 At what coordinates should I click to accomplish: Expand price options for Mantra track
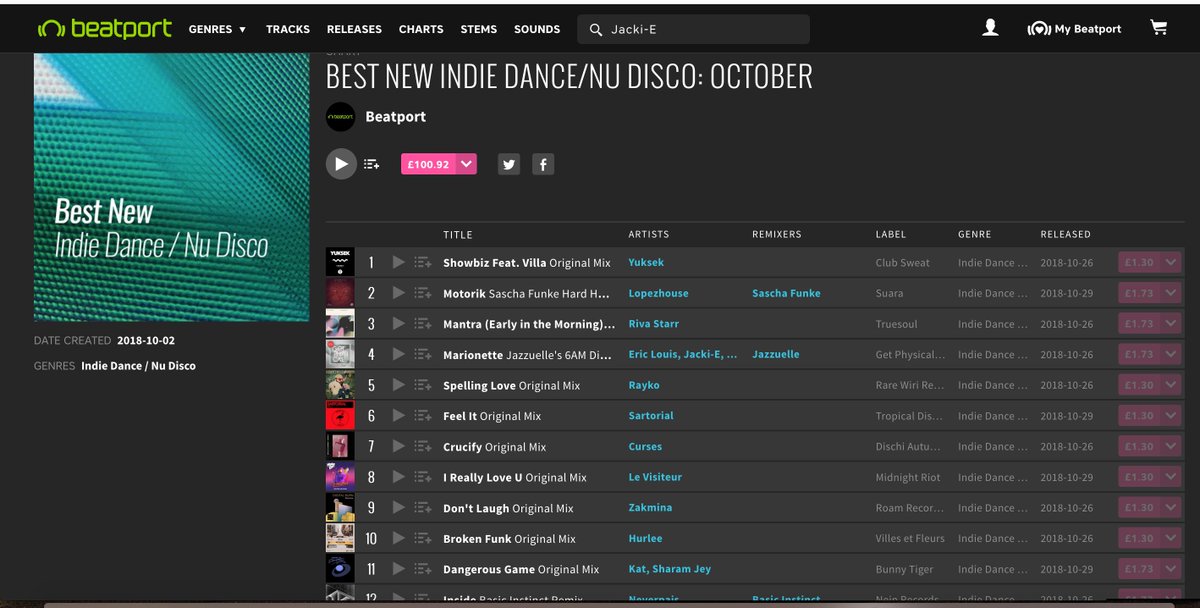tap(1171, 324)
